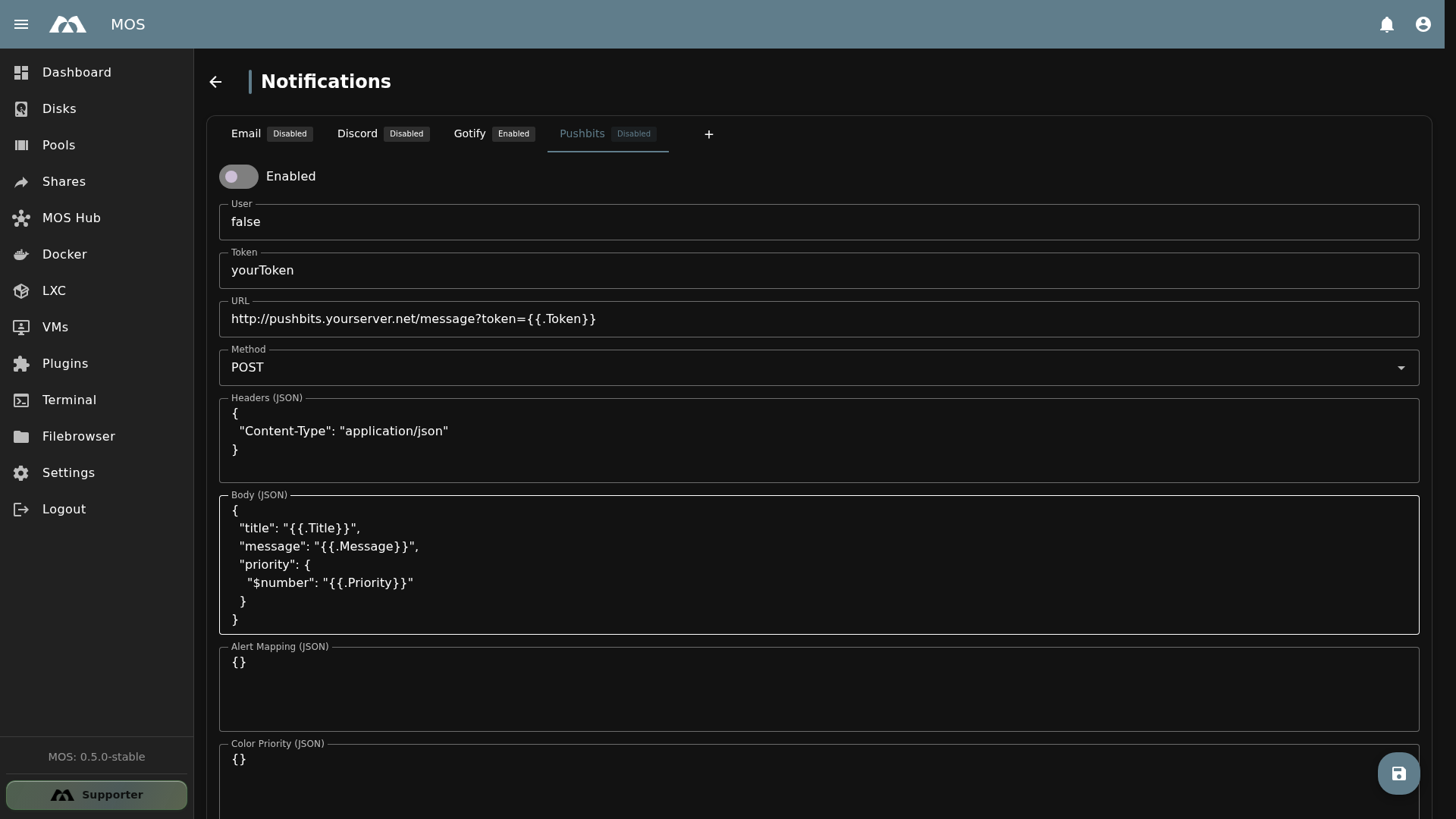Add a new notification service tab
This screenshot has width=1456, height=819.
pyautogui.click(x=708, y=134)
